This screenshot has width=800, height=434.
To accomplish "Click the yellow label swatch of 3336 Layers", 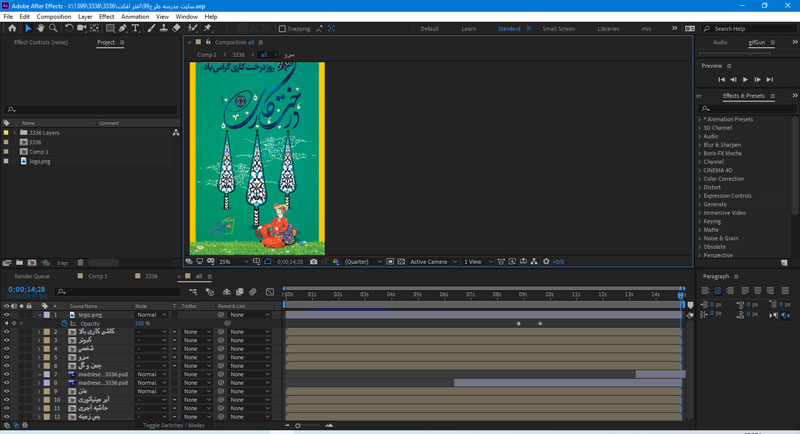I will click(x=6, y=133).
